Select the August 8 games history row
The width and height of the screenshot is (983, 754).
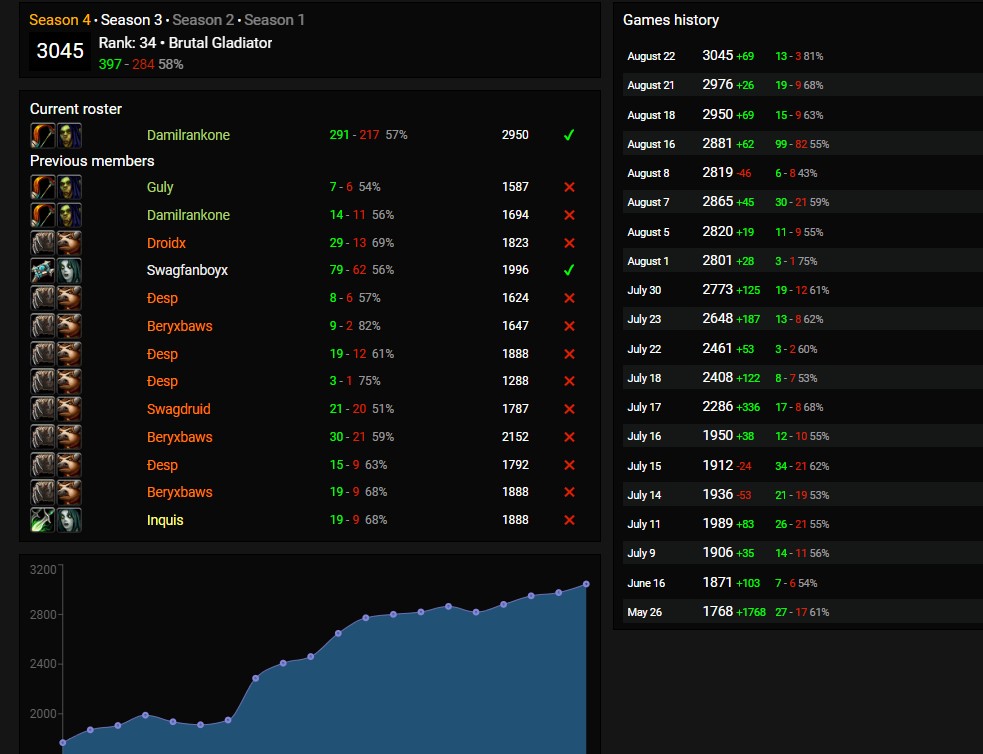click(x=802, y=173)
